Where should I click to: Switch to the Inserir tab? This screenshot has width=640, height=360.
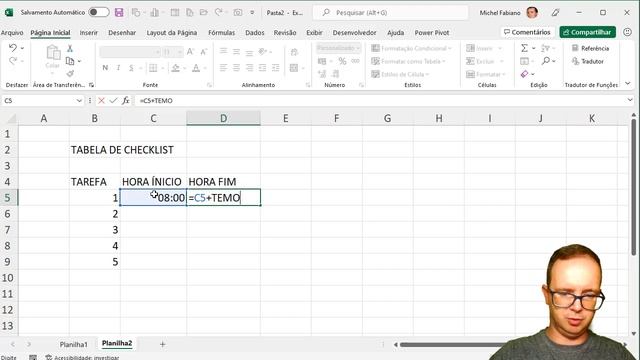click(89, 33)
